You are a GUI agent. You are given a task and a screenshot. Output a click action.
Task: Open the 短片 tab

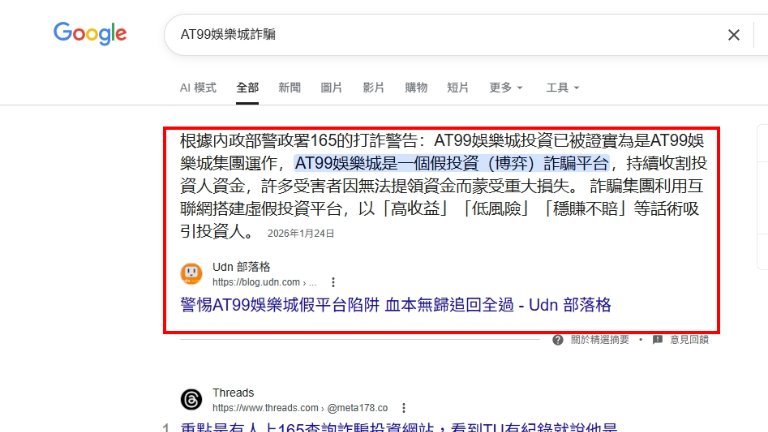point(458,88)
